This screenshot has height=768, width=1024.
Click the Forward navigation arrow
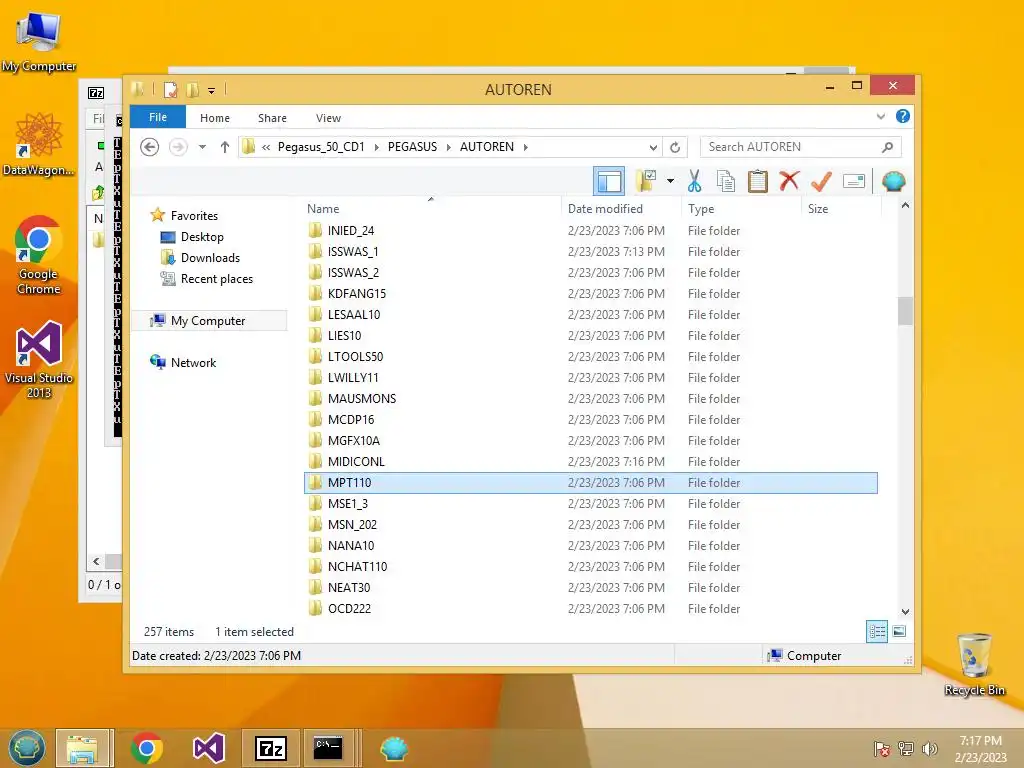(x=178, y=147)
